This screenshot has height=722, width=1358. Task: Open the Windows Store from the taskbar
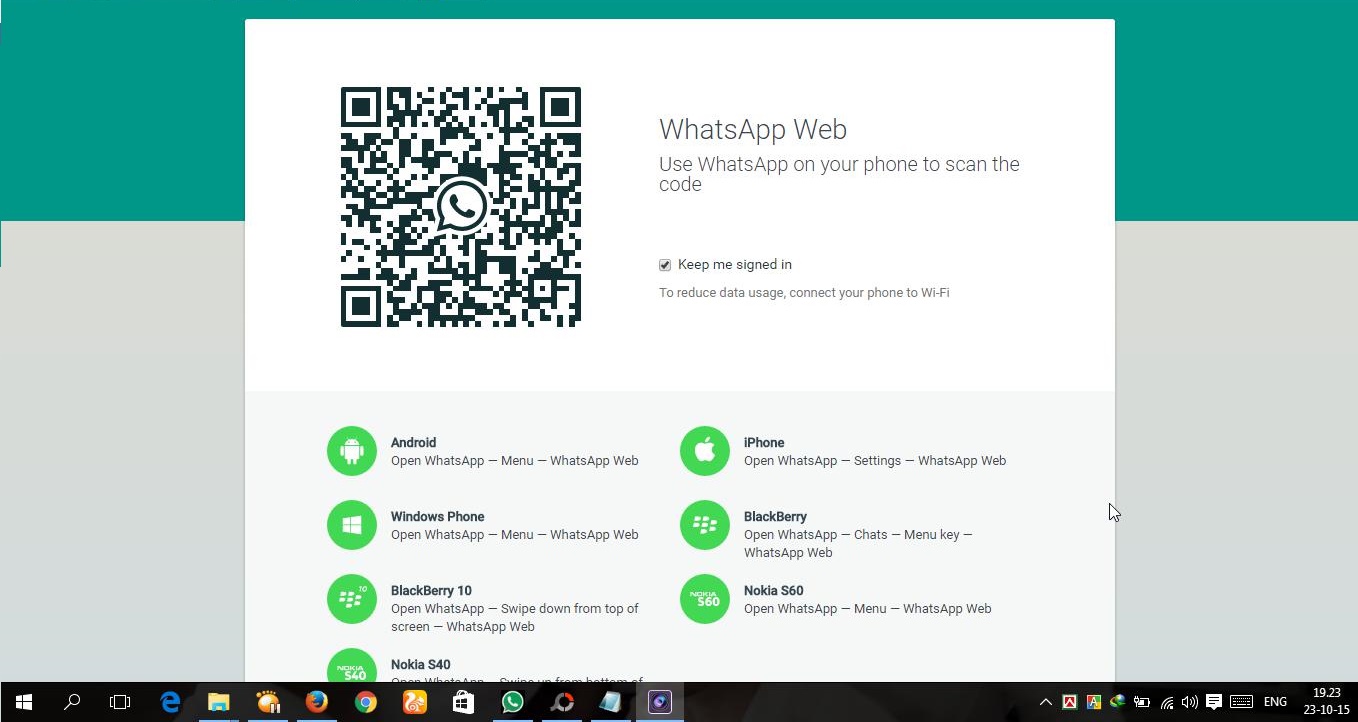click(x=463, y=702)
